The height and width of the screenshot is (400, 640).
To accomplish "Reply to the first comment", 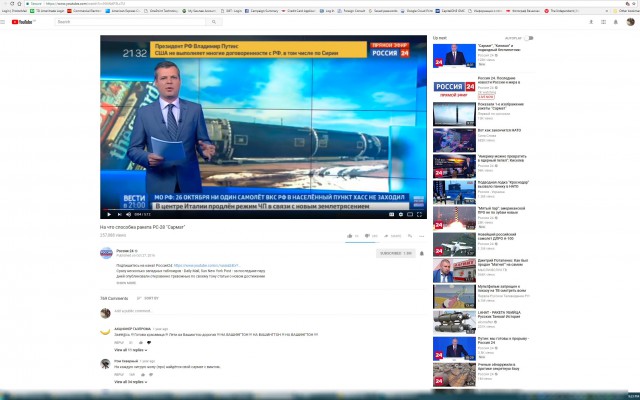I will click(x=119, y=342).
